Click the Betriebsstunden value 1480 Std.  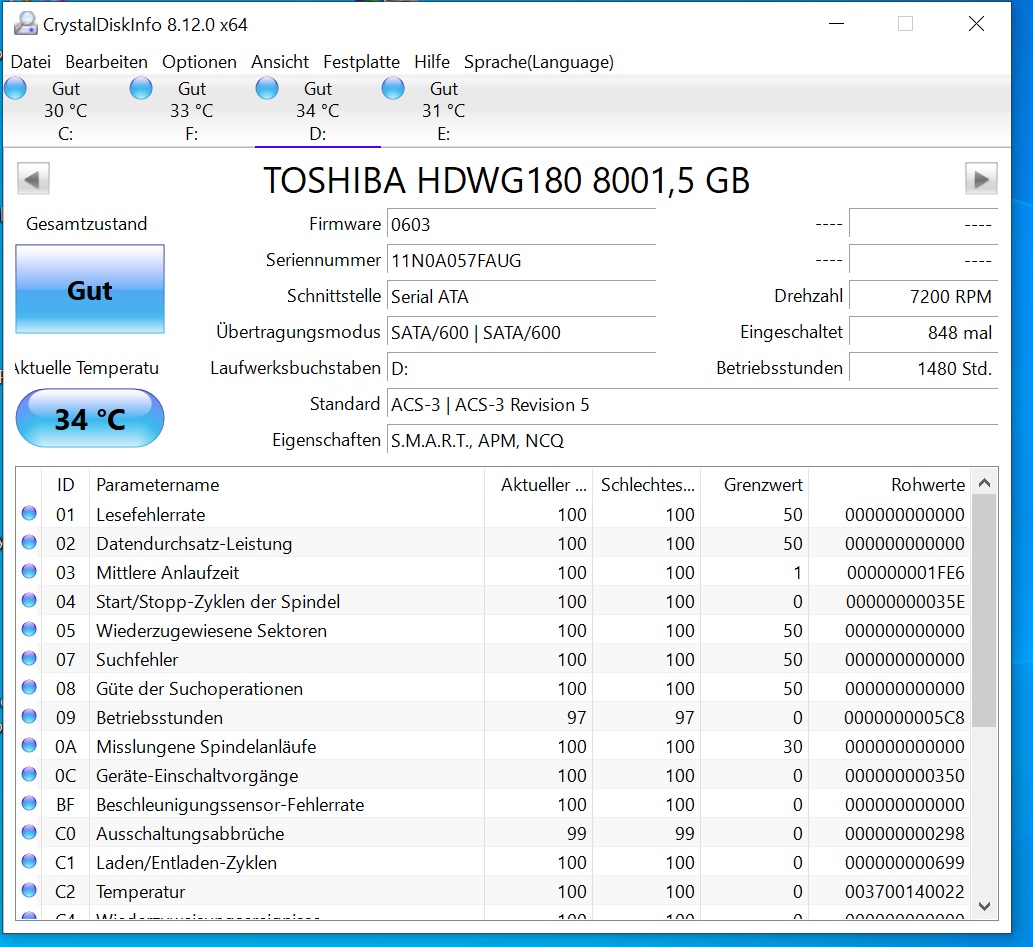[x=924, y=368]
